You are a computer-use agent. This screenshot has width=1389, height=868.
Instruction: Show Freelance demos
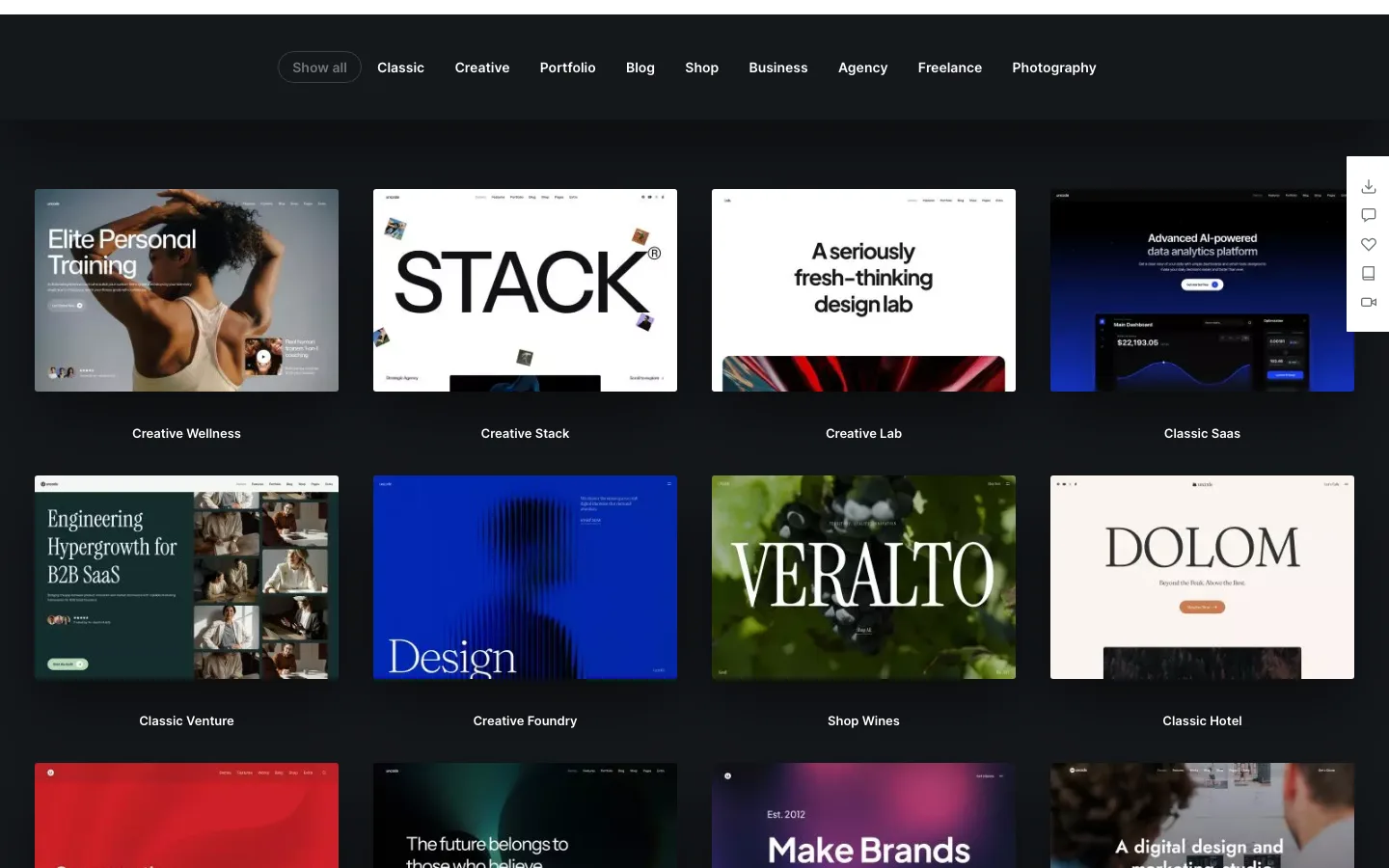(950, 68)
